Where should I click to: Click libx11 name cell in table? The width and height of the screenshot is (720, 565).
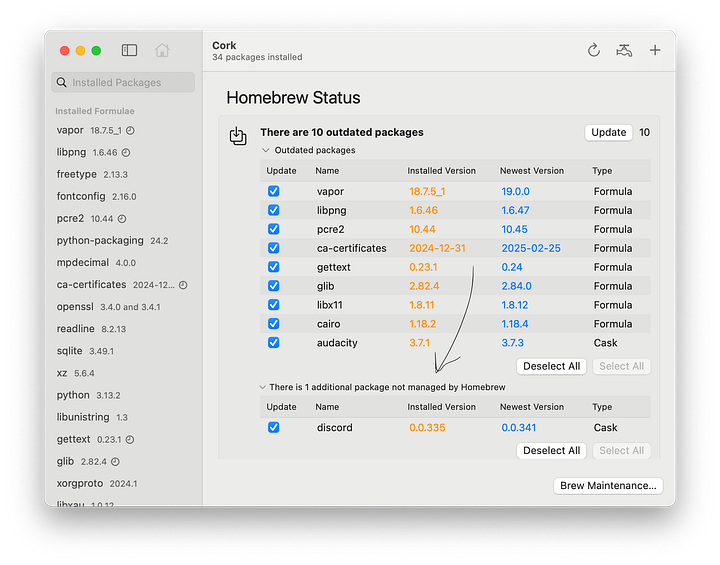tap(329, 305)
